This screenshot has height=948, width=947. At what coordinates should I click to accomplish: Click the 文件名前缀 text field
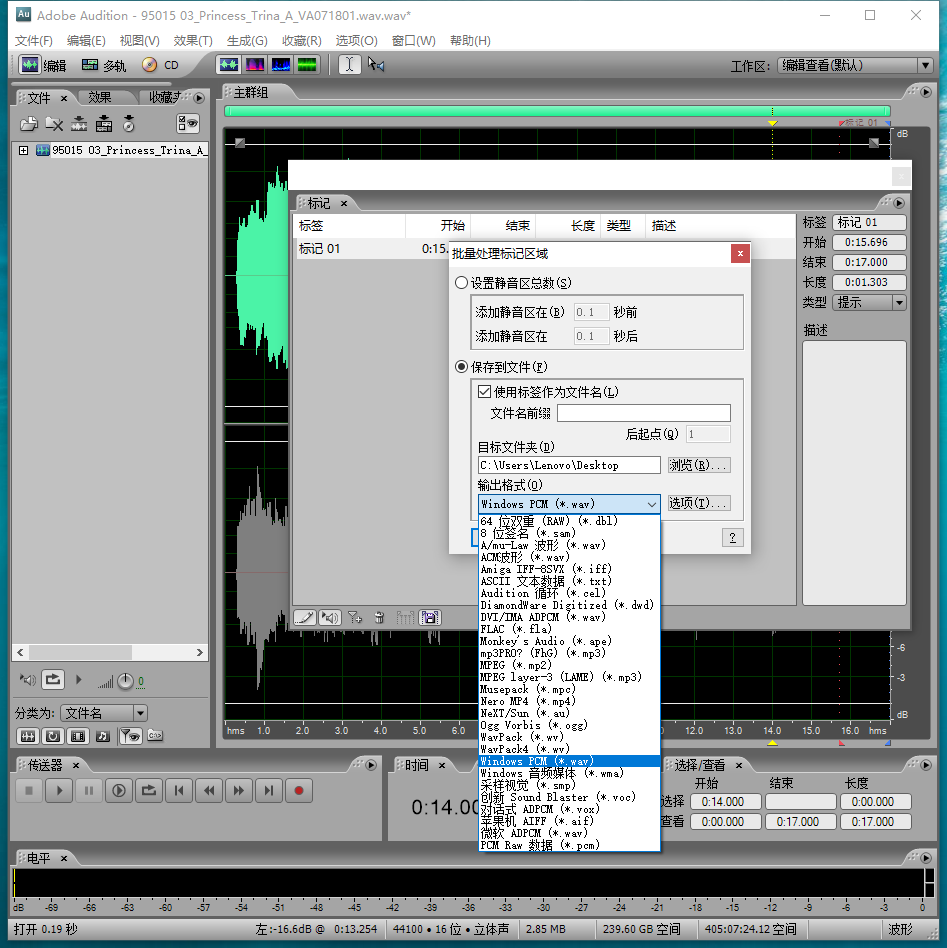pyautogui.click(x=643, y=413)
